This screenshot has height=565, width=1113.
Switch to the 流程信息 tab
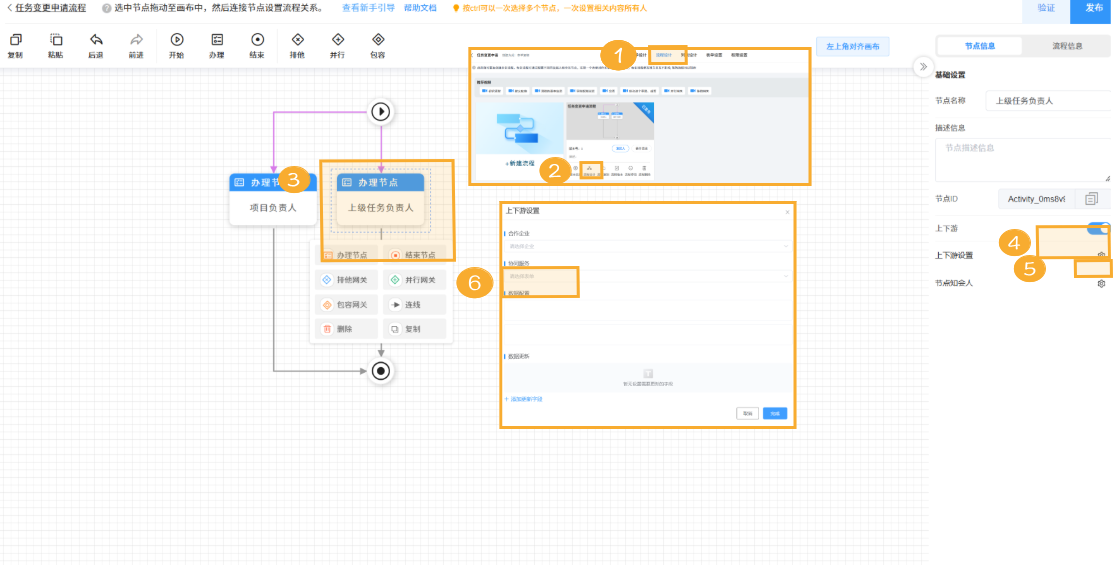[1067, 46]
